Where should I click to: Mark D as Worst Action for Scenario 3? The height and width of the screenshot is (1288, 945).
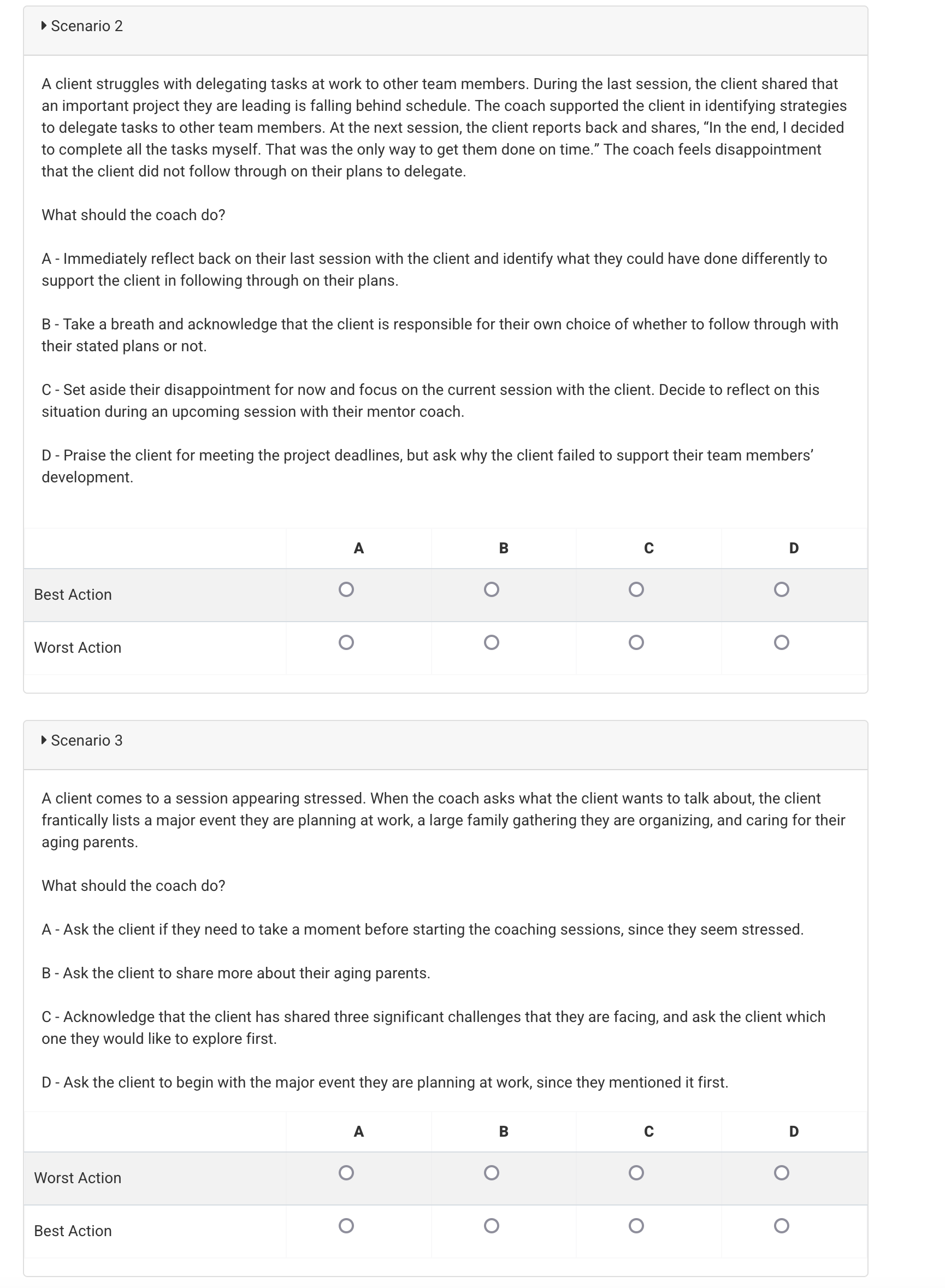pyautogui.click(x=781, y=1173)
